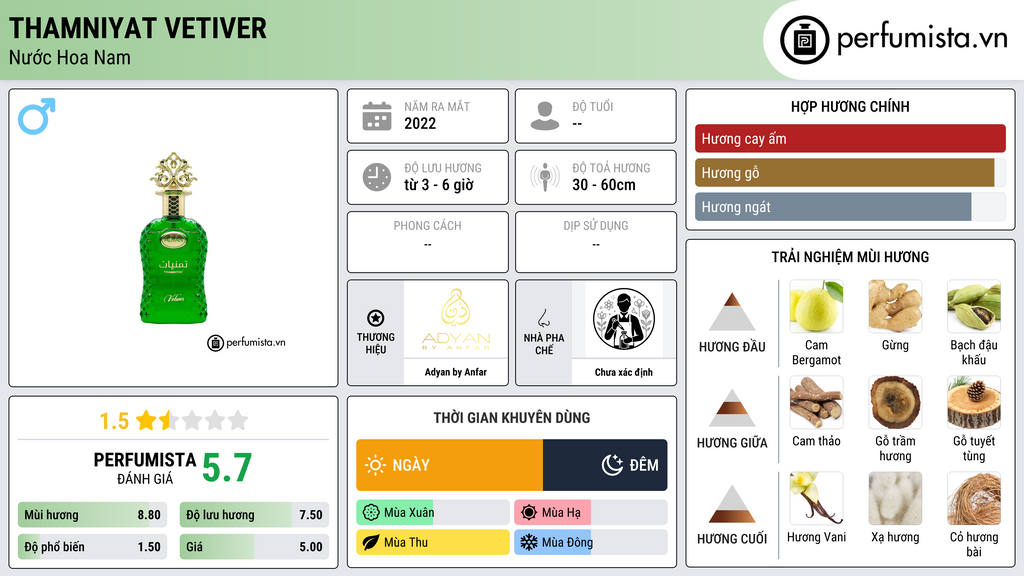The width and height of the screenshot is (1024, 576).
Task: Click the Thời gian khuyên dùng heading
Action: 512,417
